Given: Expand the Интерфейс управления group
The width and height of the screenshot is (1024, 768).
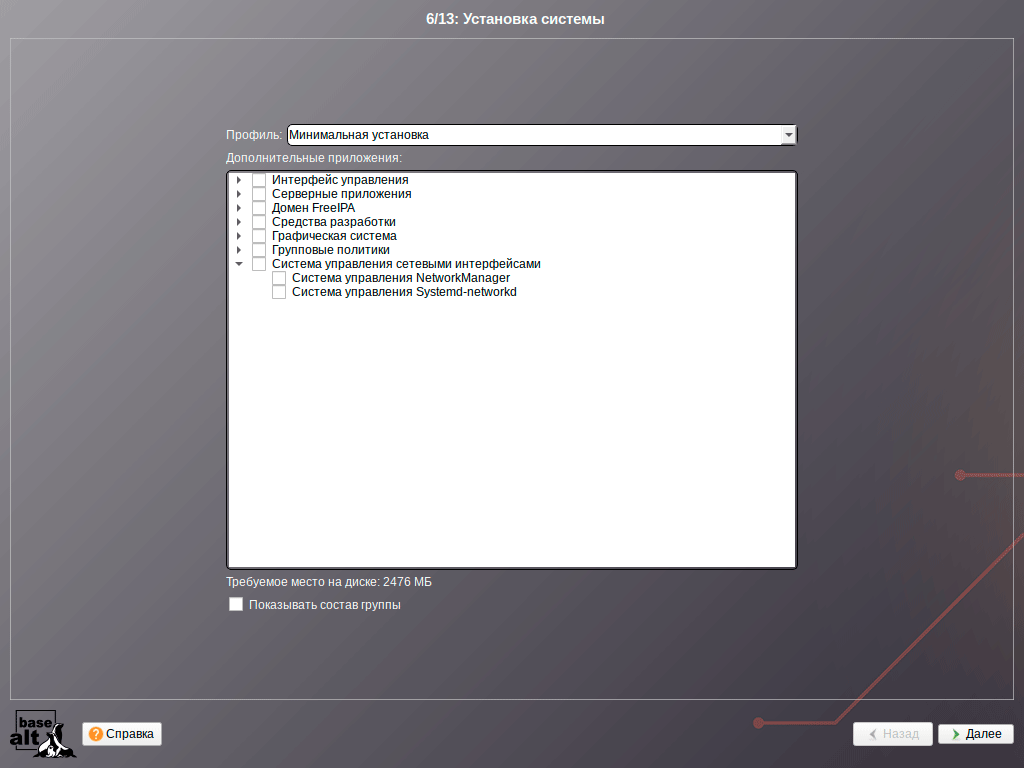Looking at the screenshot, I should tap(239, 180).
